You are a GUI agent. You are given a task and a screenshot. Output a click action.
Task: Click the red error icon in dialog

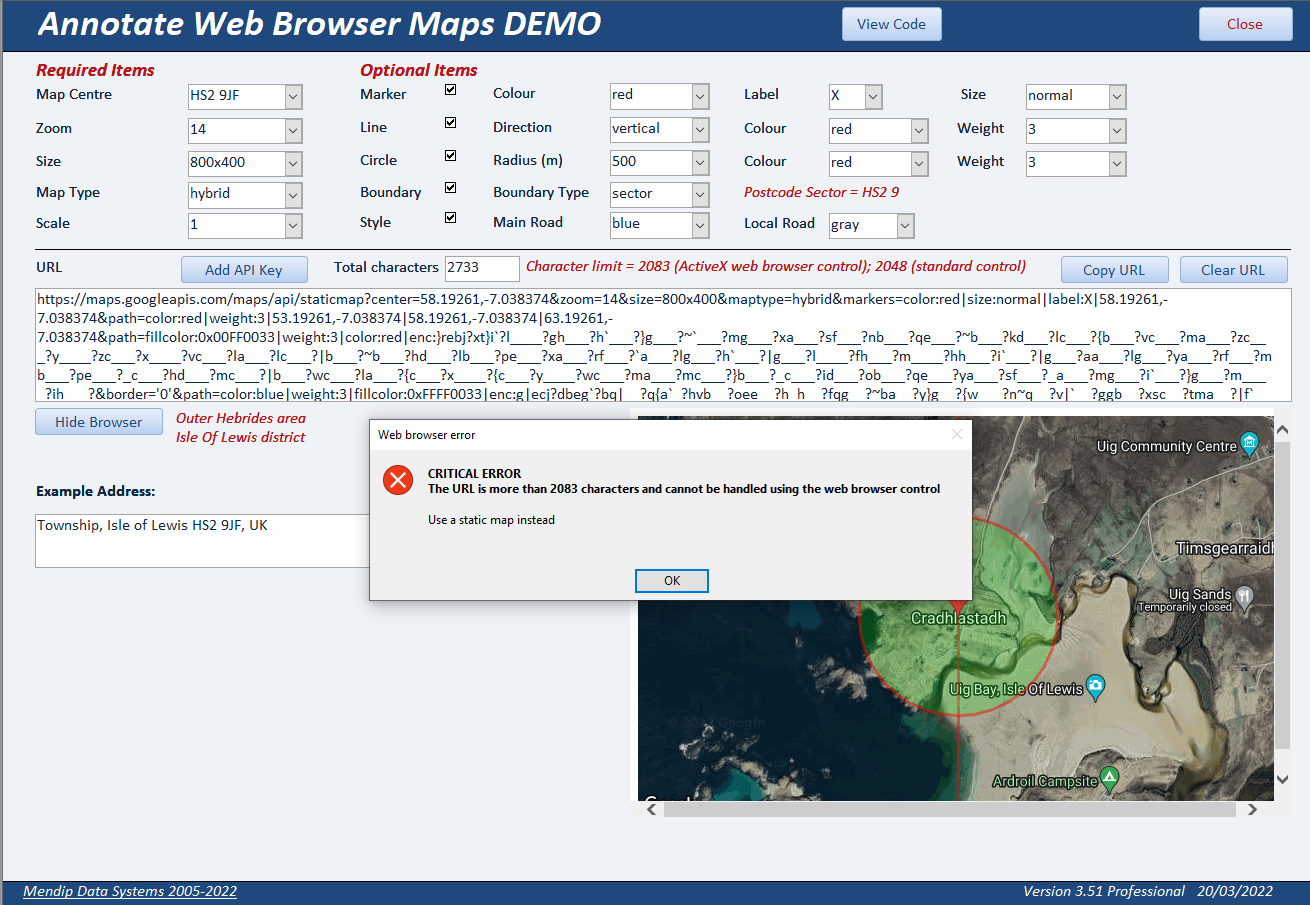398,481
